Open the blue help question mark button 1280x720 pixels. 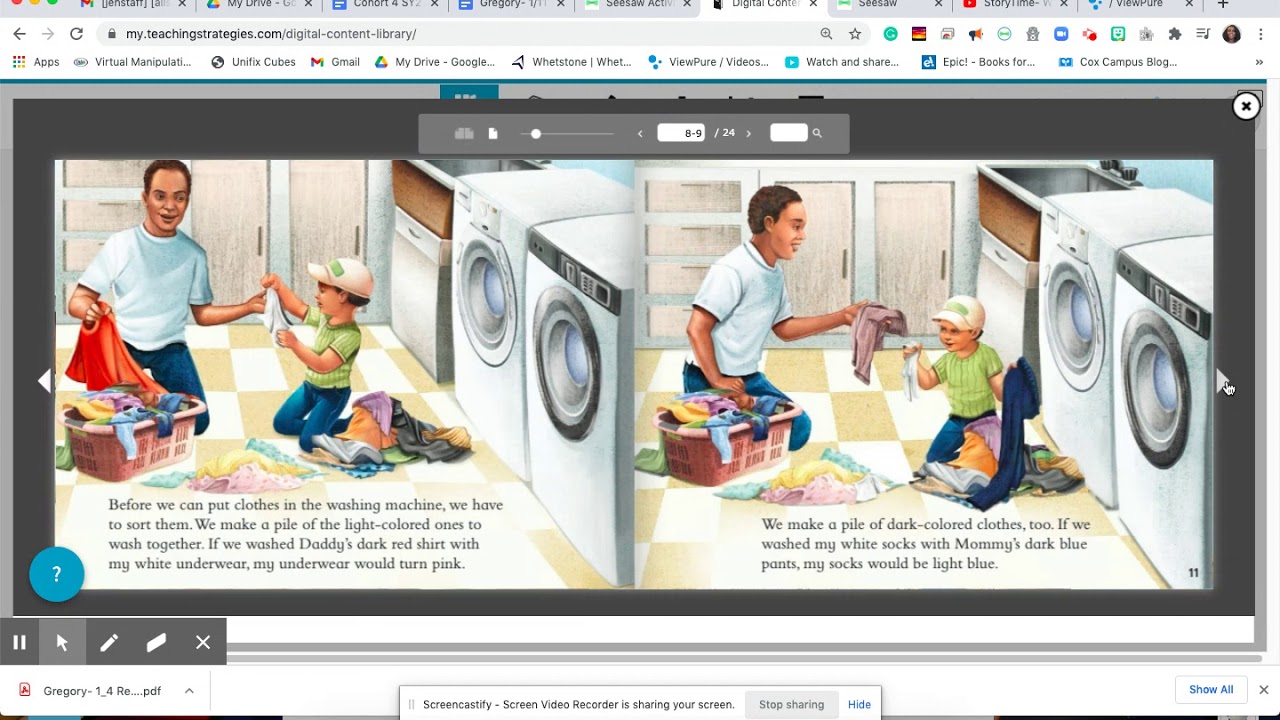[57, 574]
